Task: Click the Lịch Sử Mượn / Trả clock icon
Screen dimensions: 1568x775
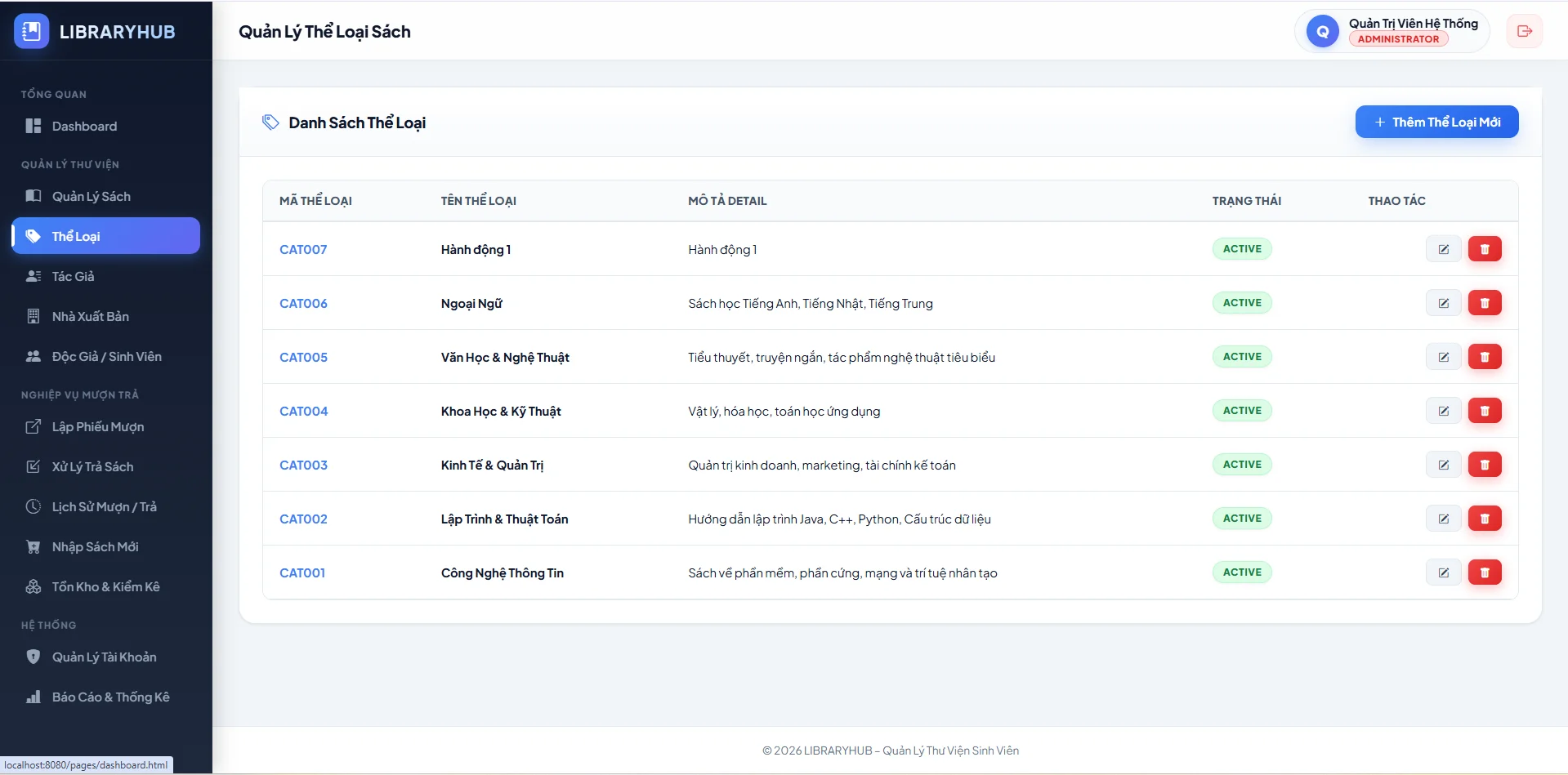Action: coord(33,506)
